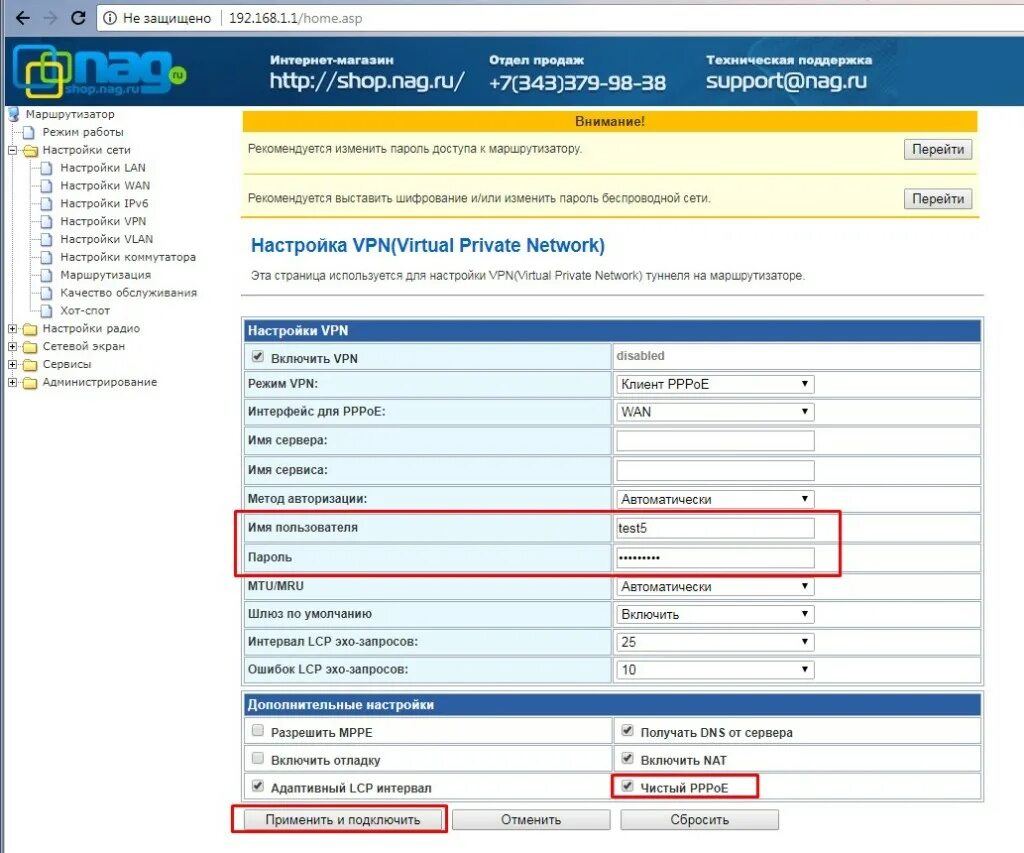Click the Имя сервиса input field
The height and width of the screenshot is (853, 1024).
(x=715, y=470)
